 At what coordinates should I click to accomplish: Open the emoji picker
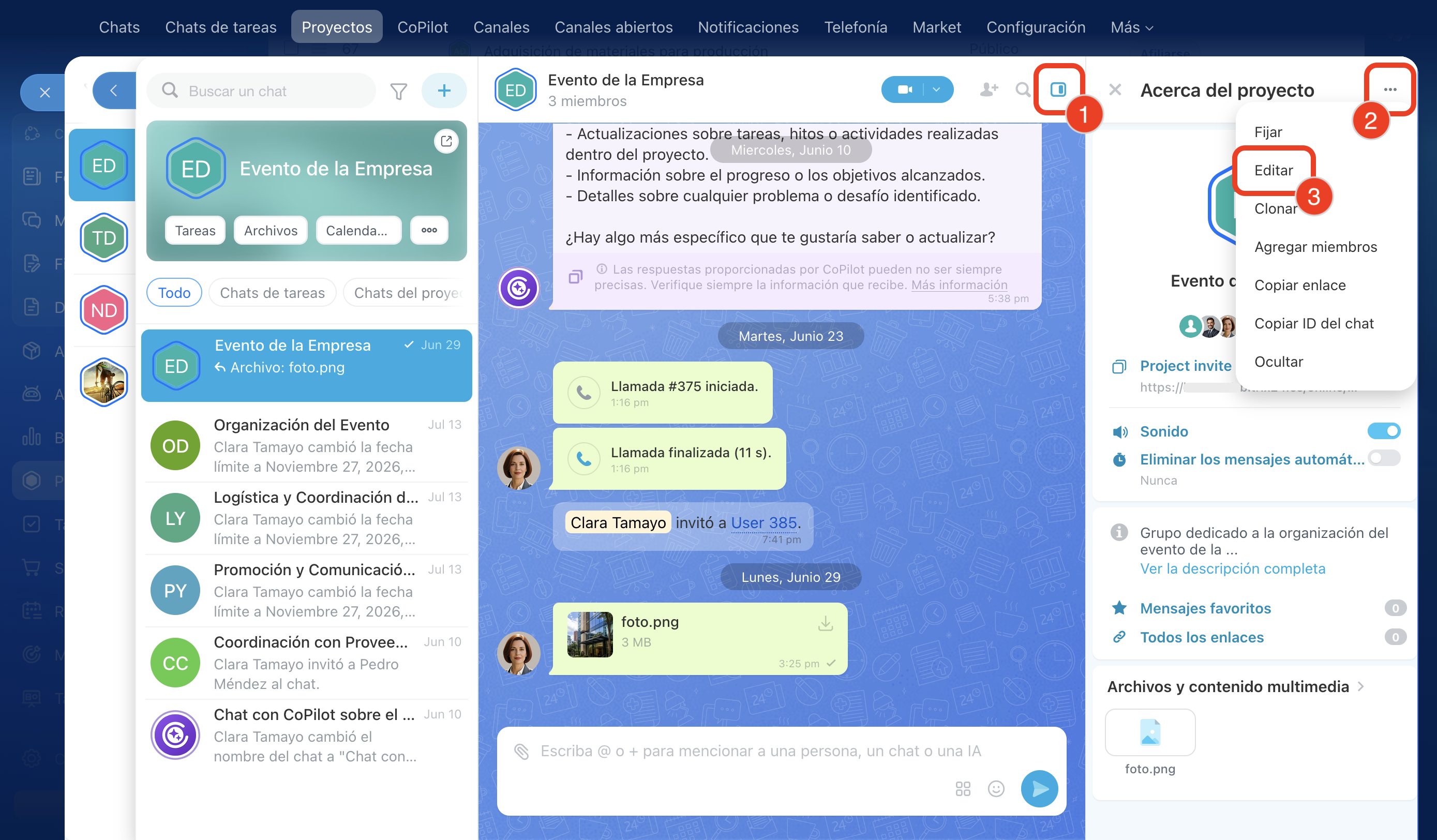point(996,789)
